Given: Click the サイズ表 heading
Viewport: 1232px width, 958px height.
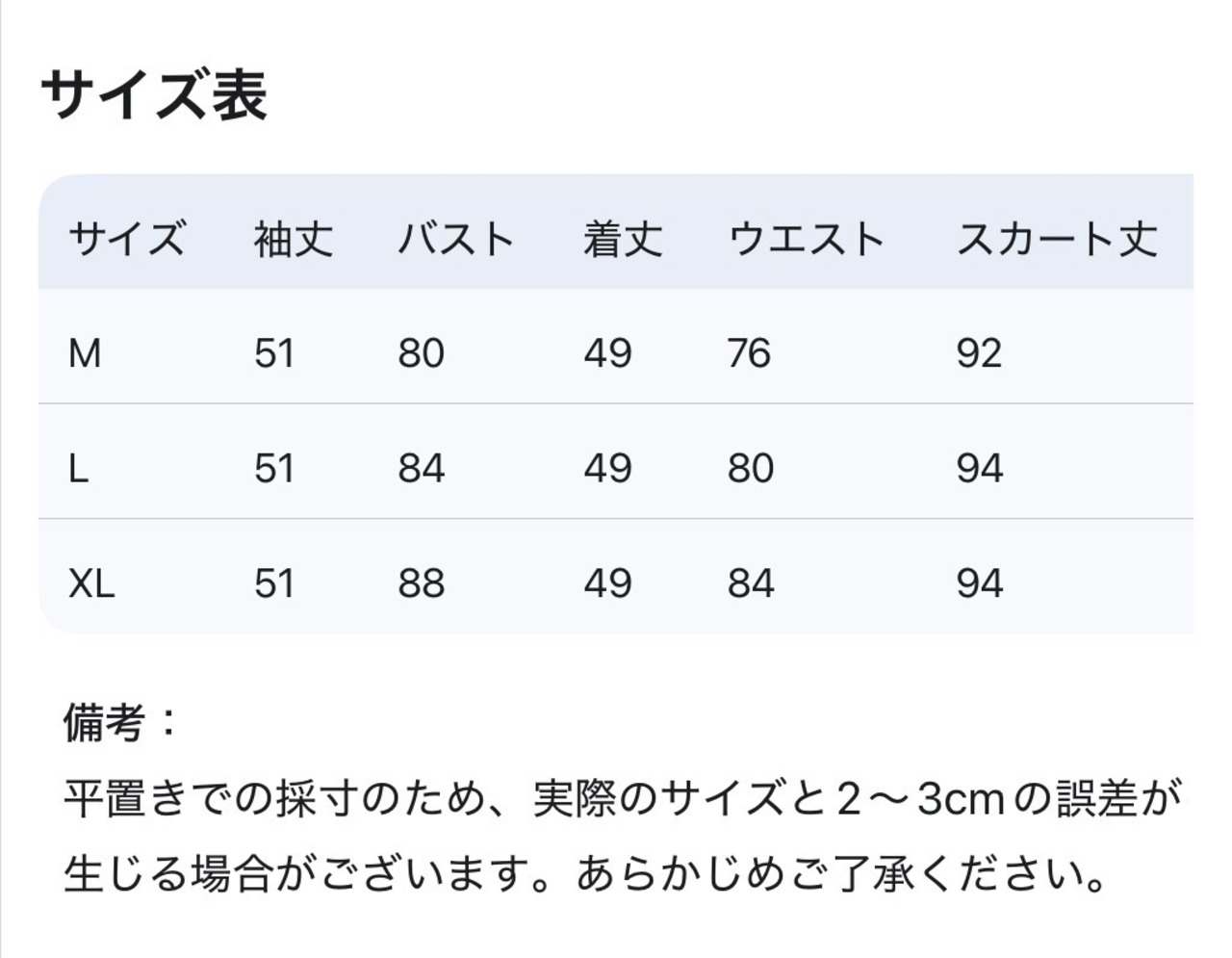Looking at the screenshot, I should [154, 95].
